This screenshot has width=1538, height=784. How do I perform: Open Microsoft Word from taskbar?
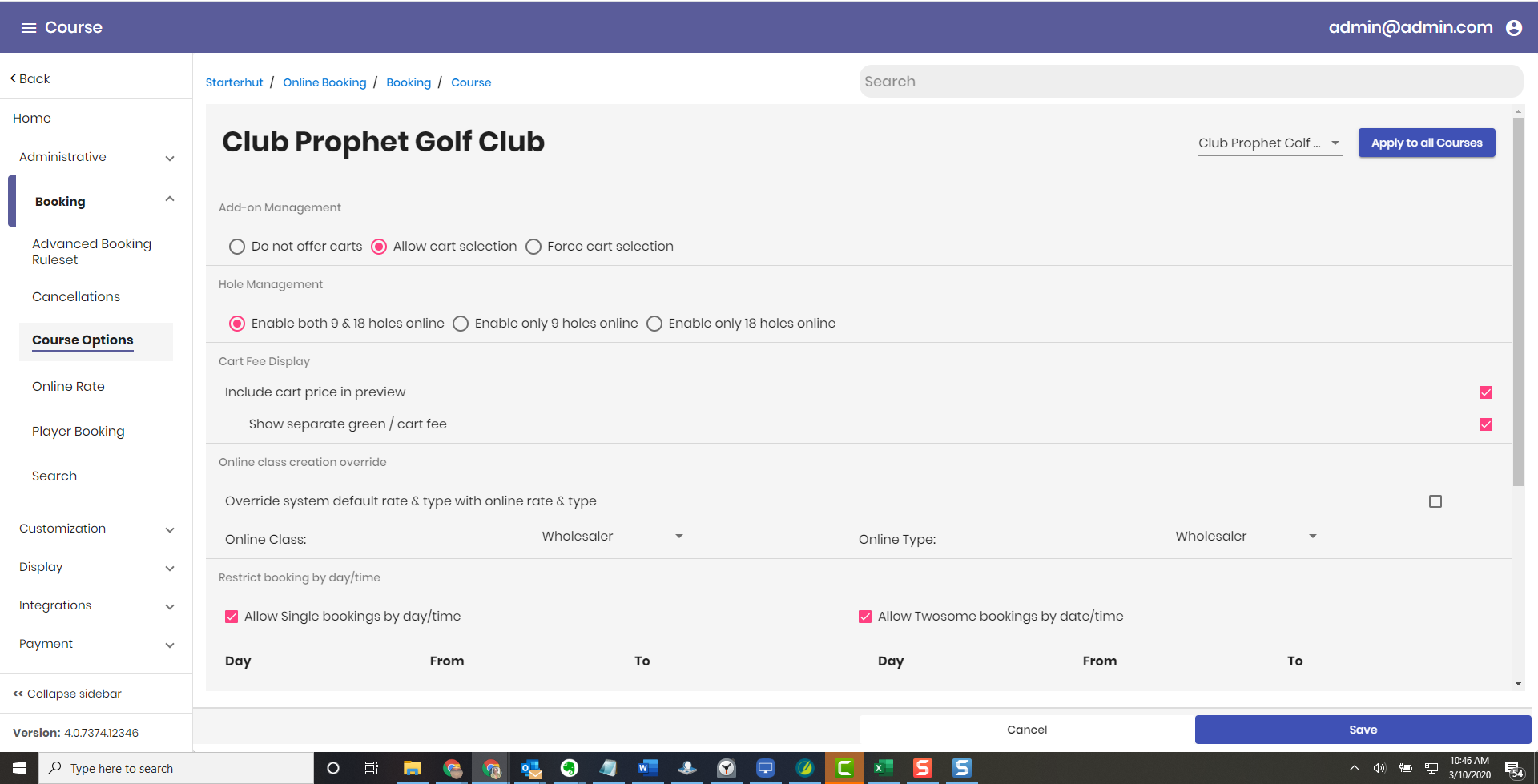click(647, 769)
